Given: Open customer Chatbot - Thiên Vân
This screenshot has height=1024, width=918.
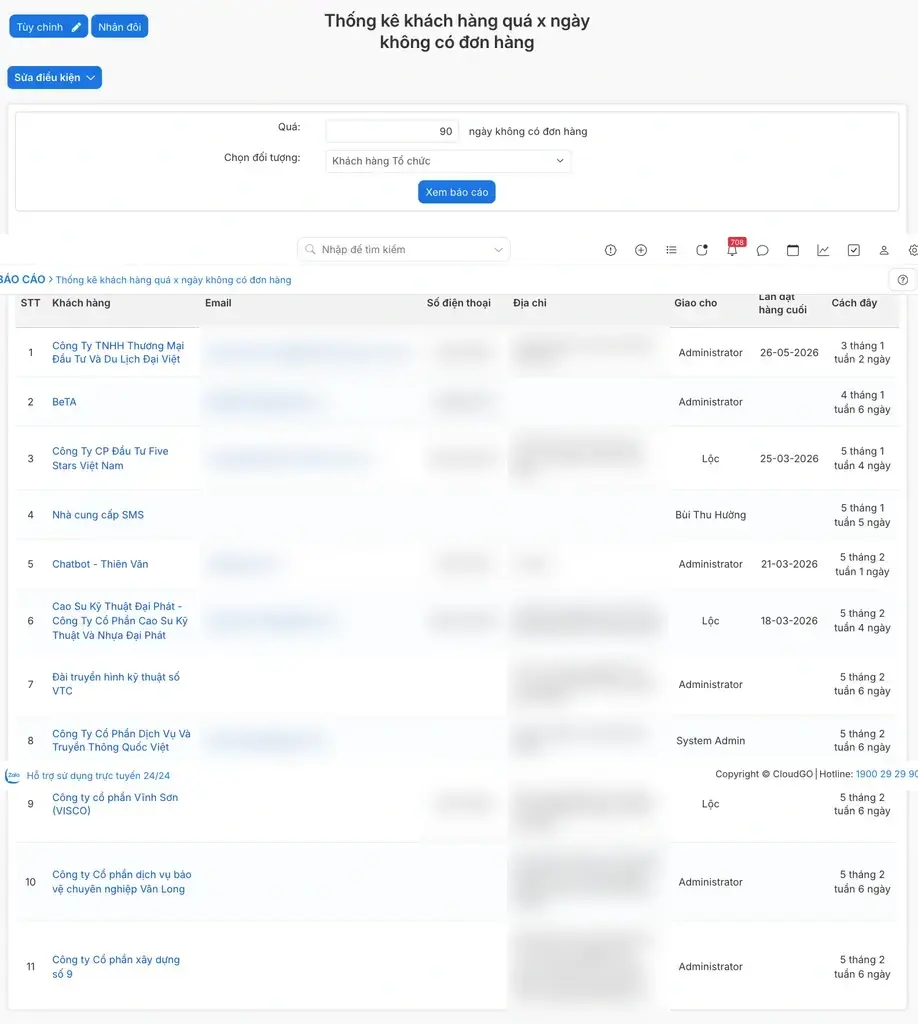Looking at the screenshot, I should (100, 564).
